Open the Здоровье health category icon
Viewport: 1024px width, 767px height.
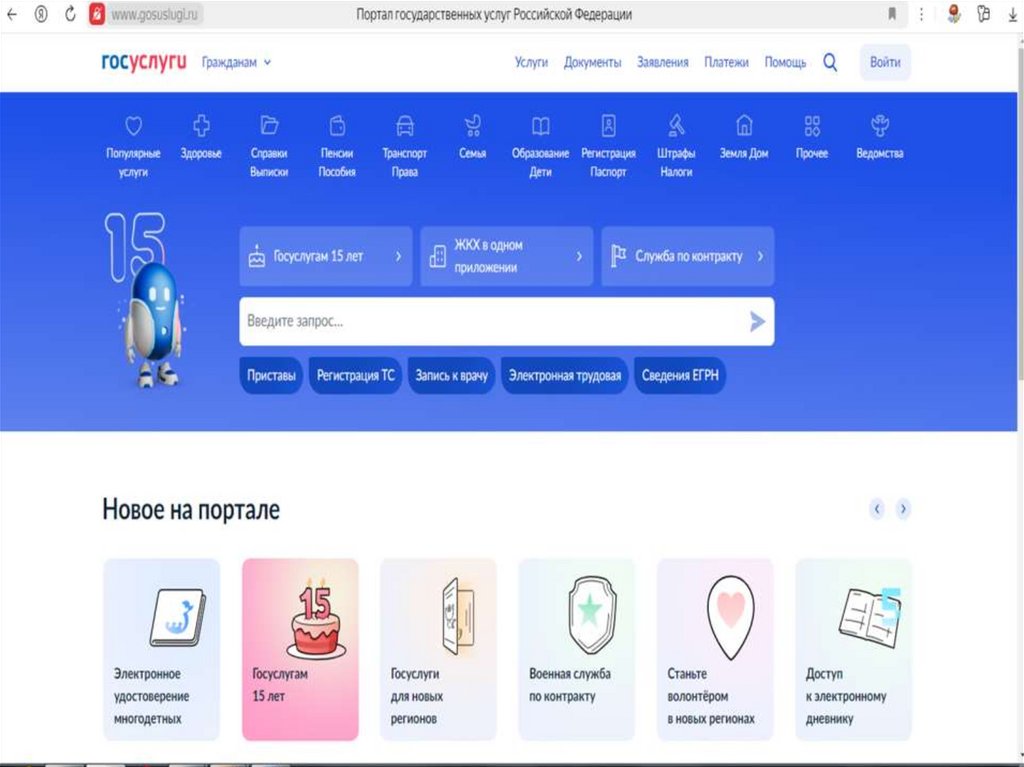coord(201,125)
